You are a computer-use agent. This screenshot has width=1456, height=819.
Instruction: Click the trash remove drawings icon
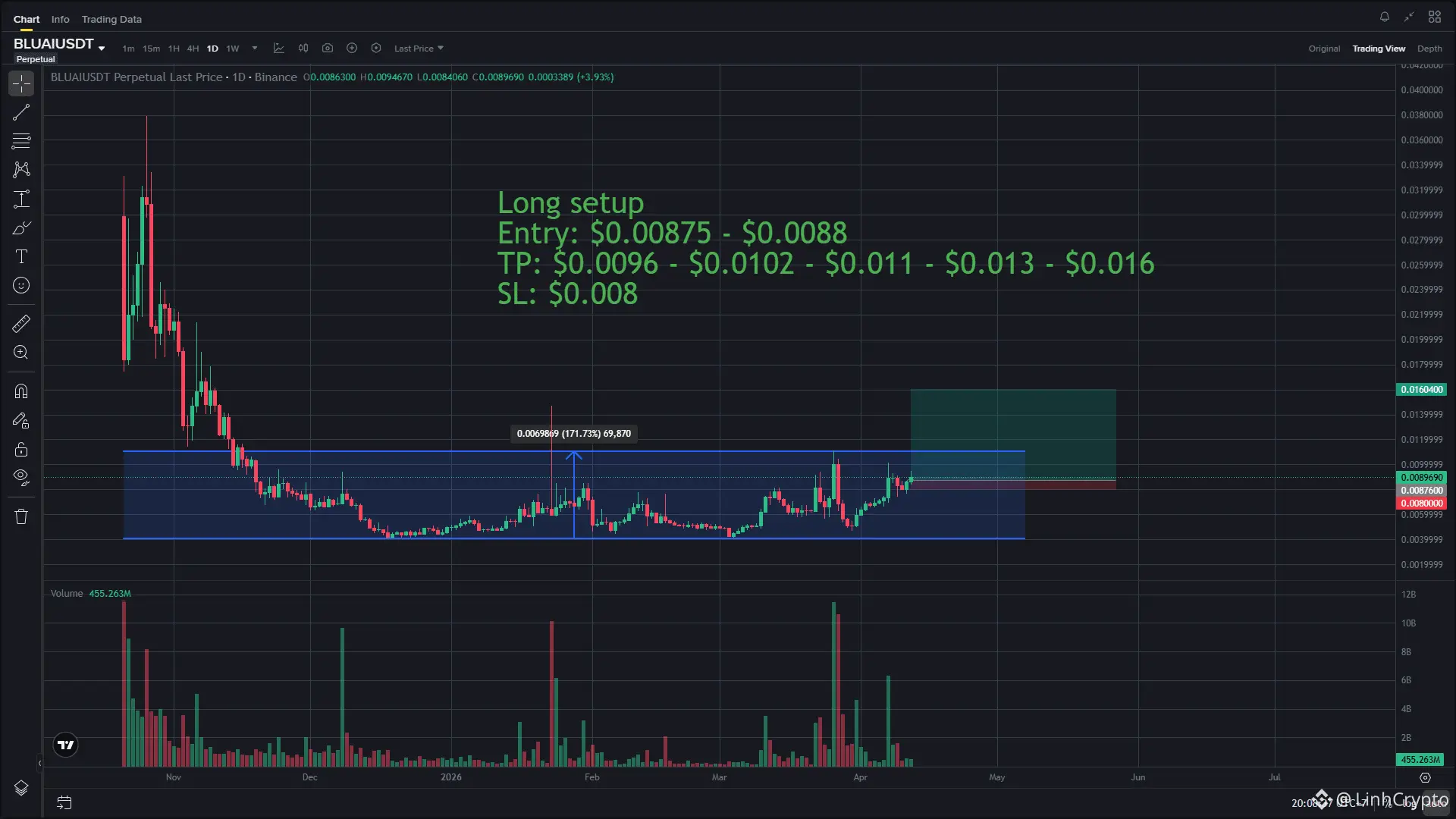pos(21,516)
